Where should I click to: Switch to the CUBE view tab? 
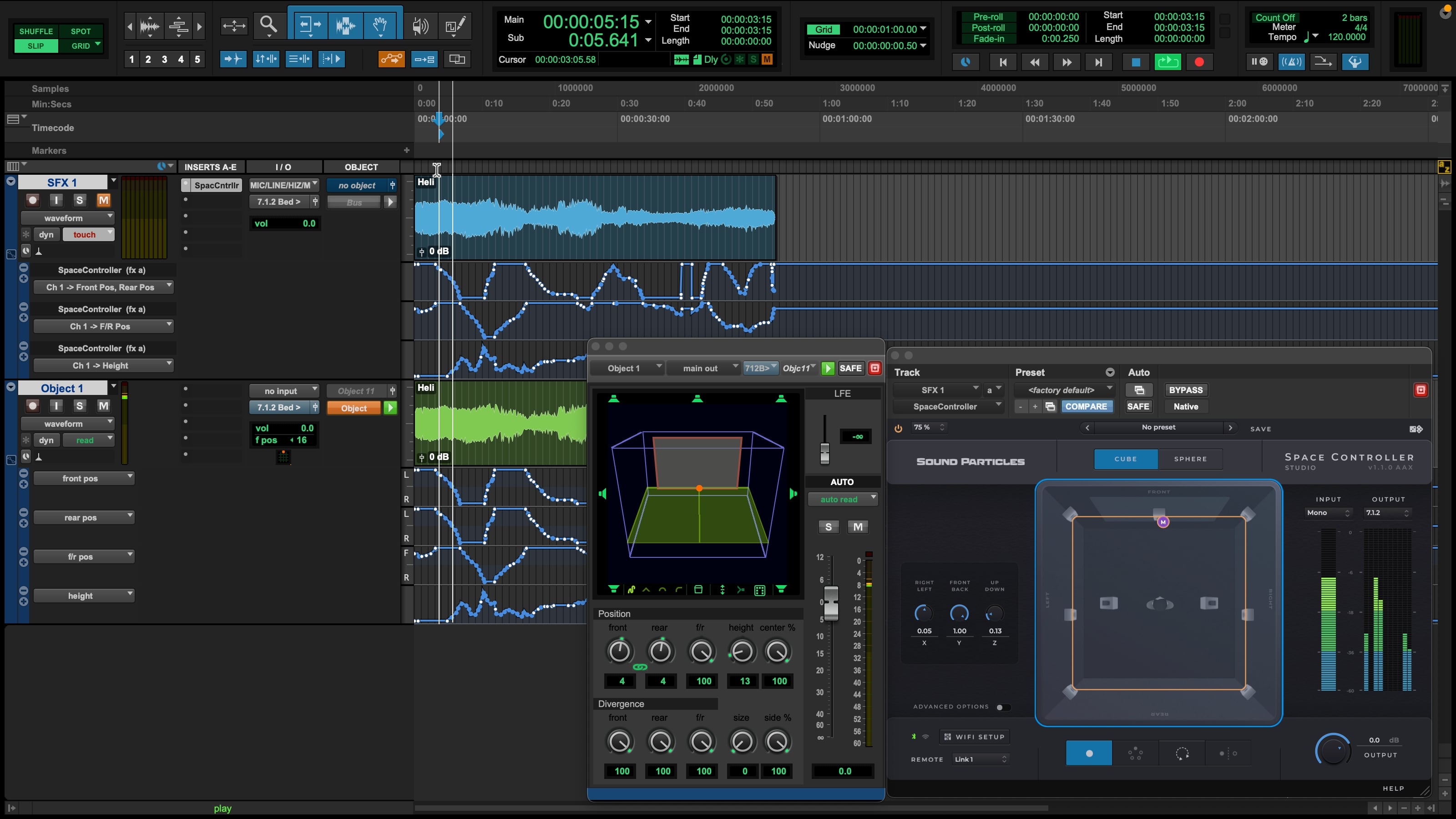[x=1125, y=459]
